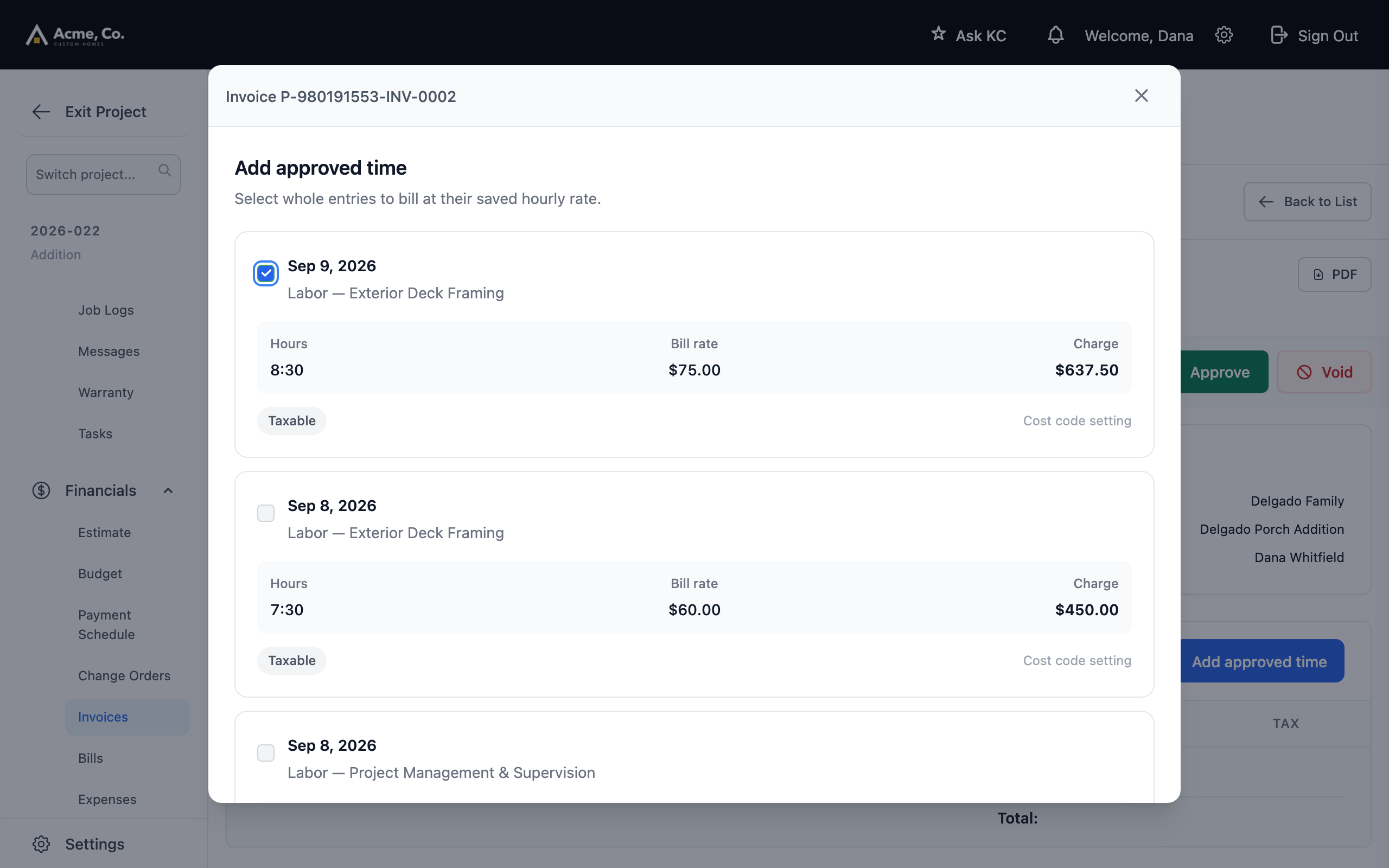Click the $60.00 bill rate value
Image resolution: width=1389 pixels, height=868 pixels.
(694, 610)
